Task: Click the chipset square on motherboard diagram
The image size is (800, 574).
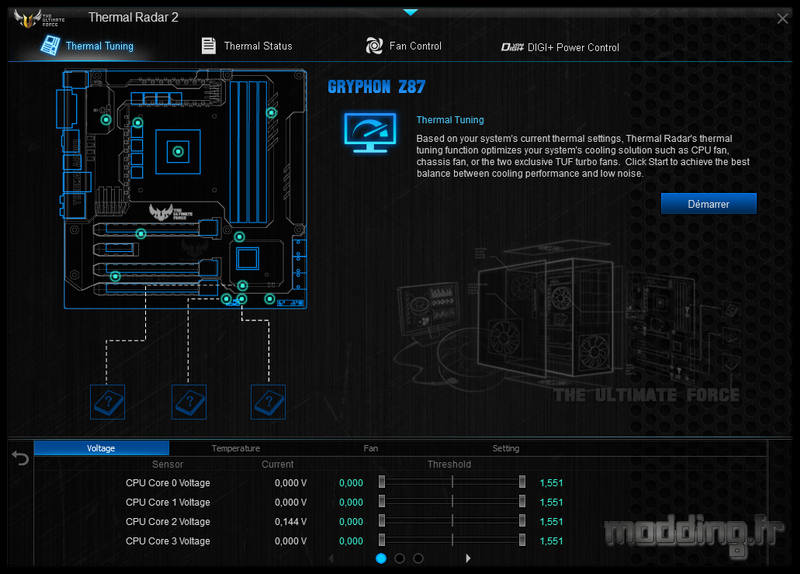Action: point(247,258)
